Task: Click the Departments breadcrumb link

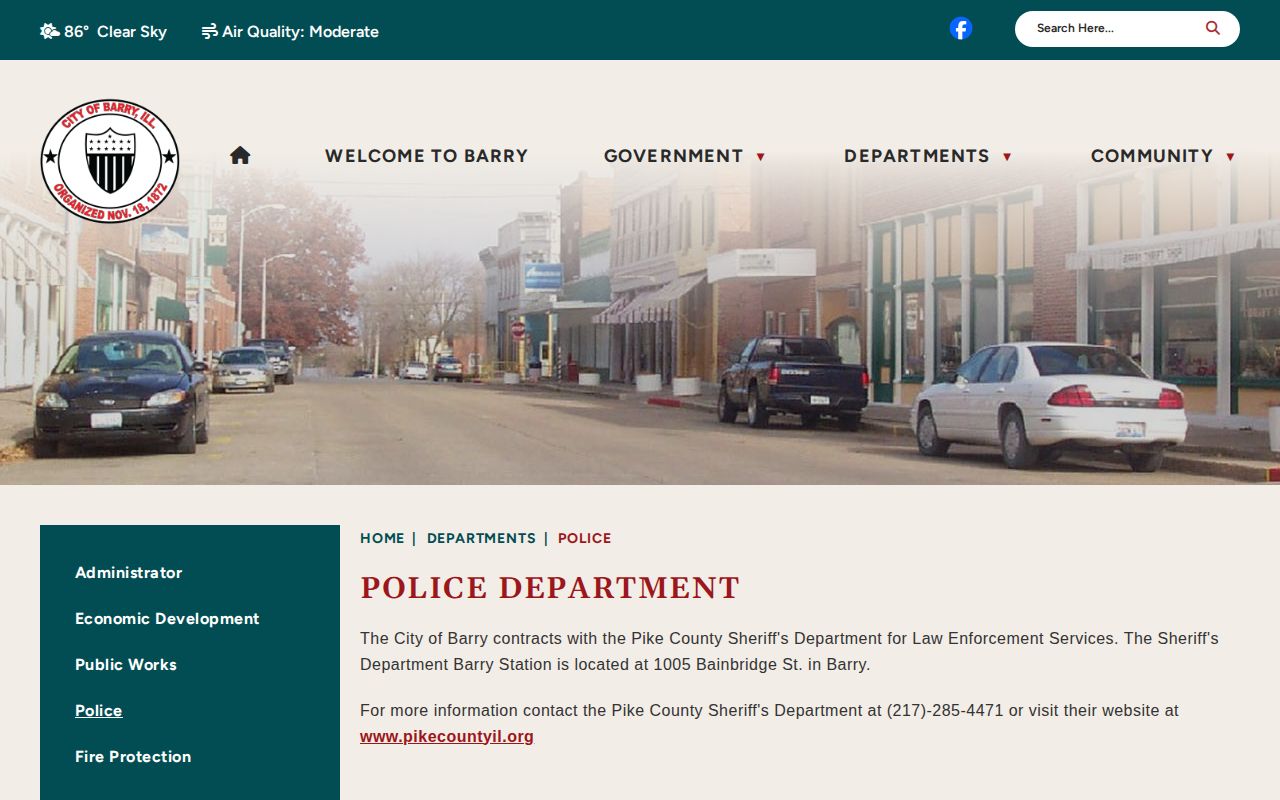Action: 481,538
